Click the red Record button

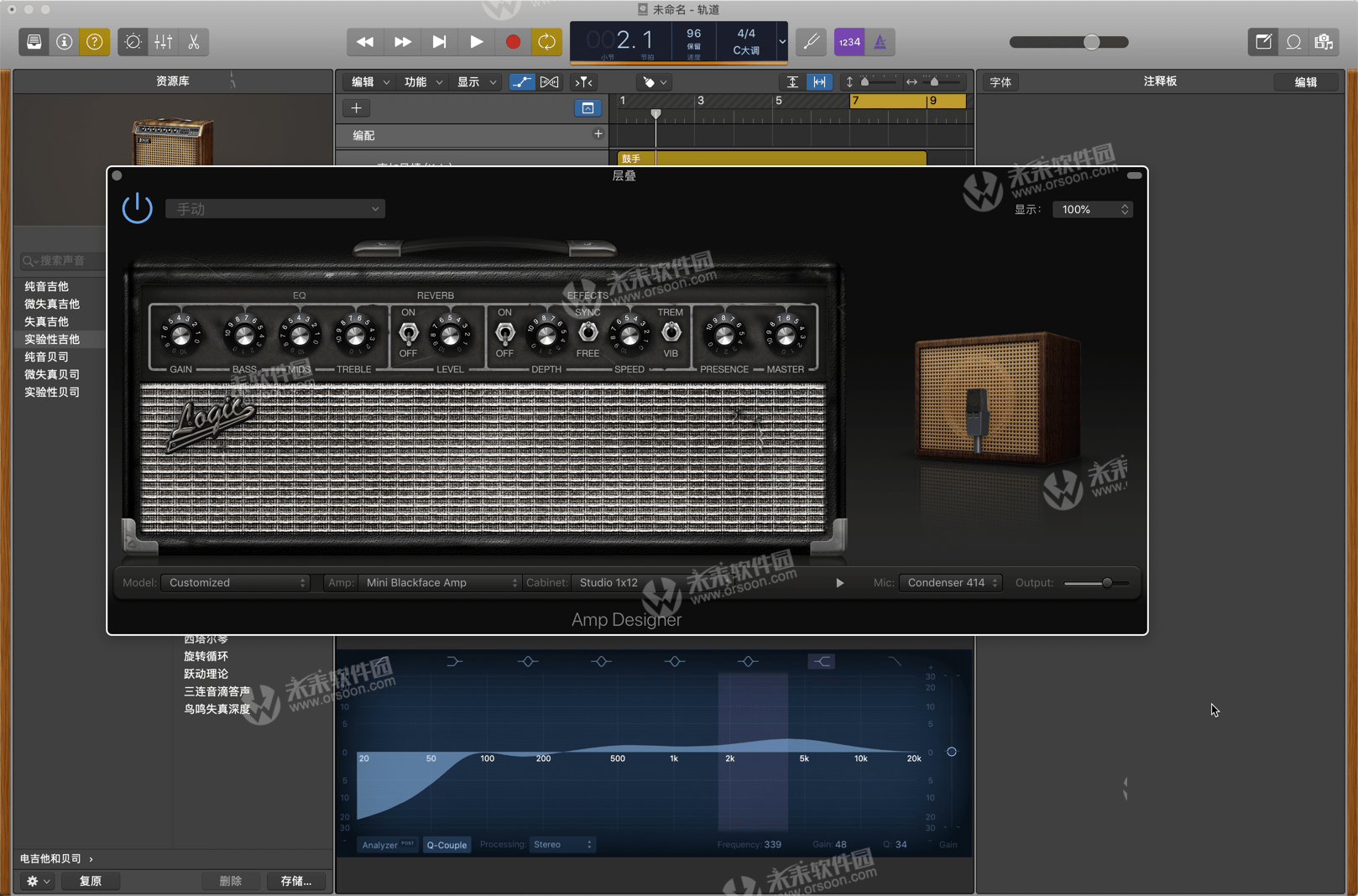coord(513,42)
